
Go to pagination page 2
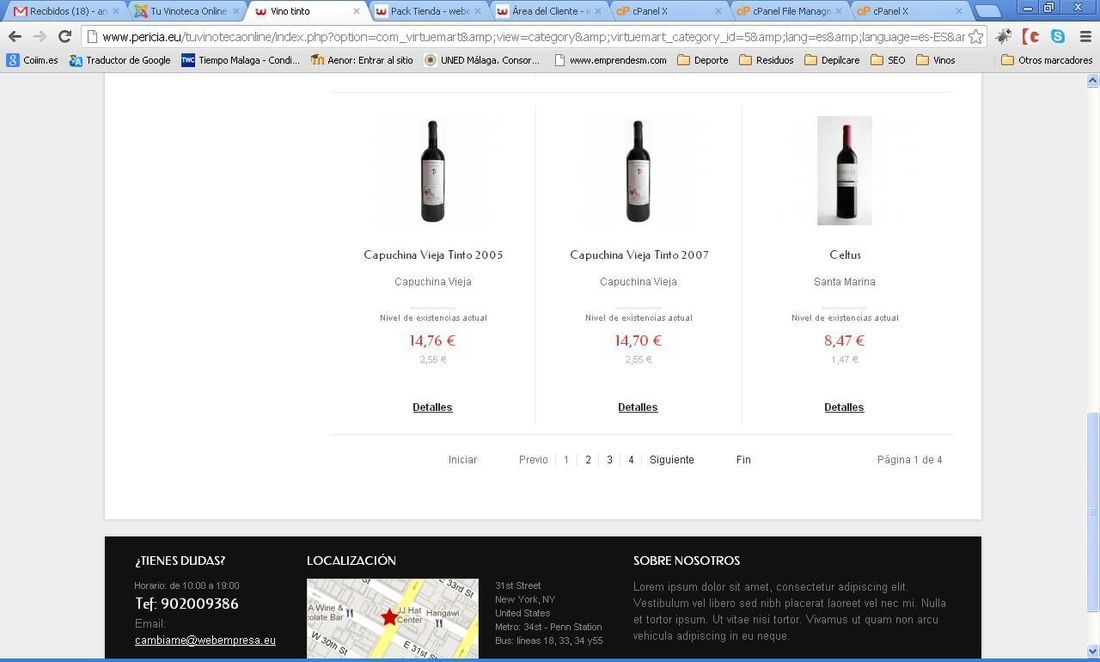click(588, 459)
